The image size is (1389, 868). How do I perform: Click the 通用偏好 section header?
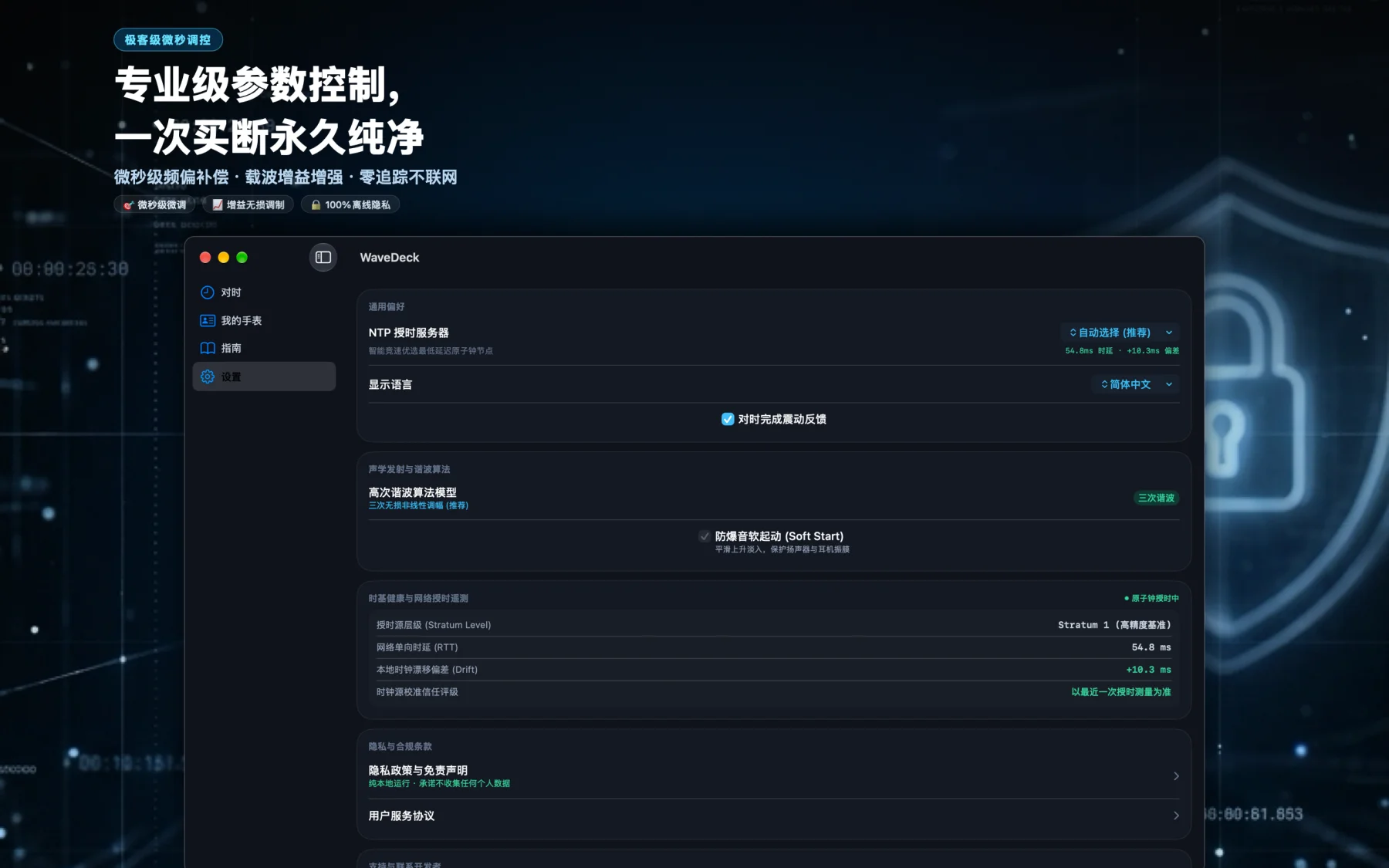tap(387, 307)
